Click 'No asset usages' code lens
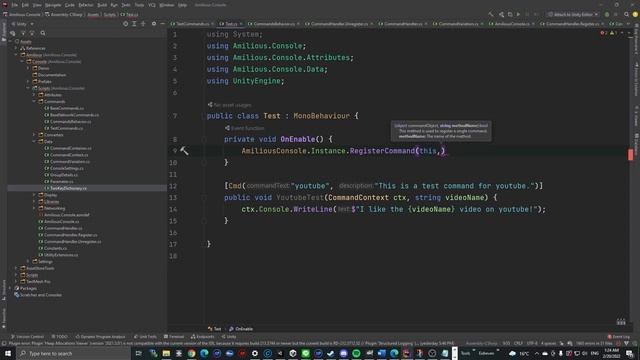640x360 pixels. [232, 105]
